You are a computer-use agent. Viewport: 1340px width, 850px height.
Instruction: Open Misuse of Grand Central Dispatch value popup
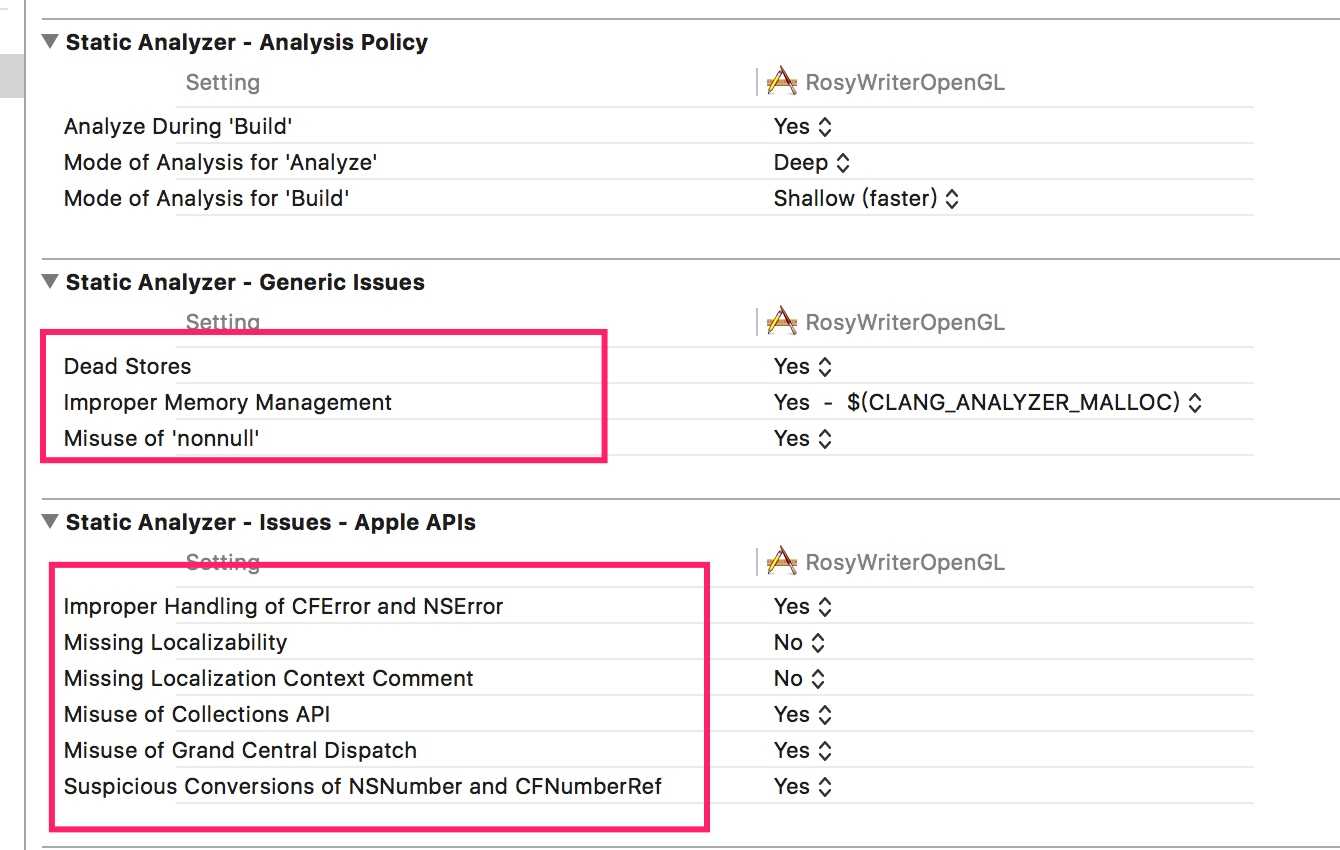pyautogui.click(x=802, y=750)
